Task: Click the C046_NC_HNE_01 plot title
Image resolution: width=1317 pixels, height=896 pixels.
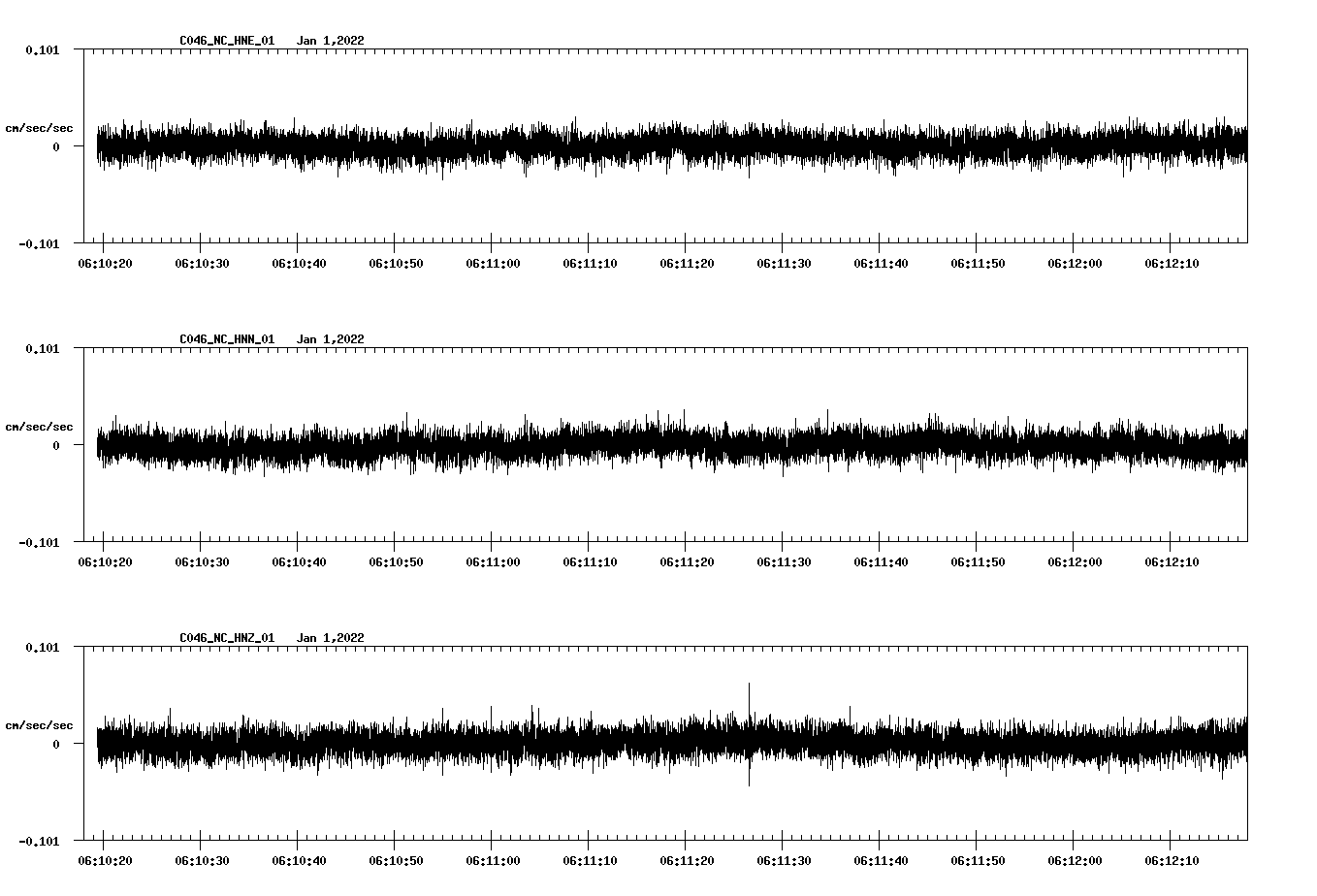Action: pos(227,41)
